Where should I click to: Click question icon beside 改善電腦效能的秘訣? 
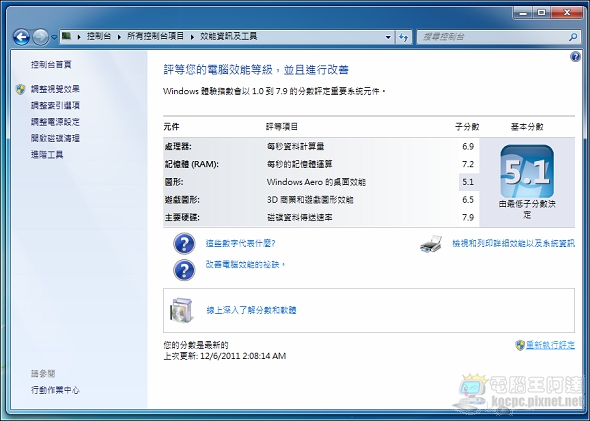184,270
